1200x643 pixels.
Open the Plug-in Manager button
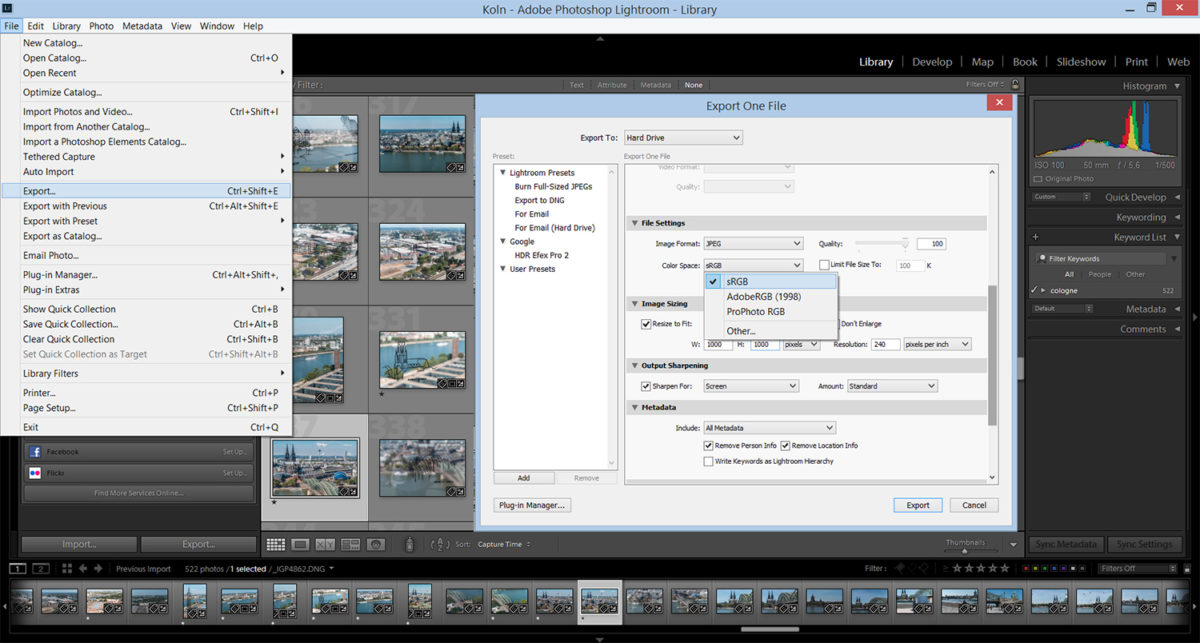533,505
